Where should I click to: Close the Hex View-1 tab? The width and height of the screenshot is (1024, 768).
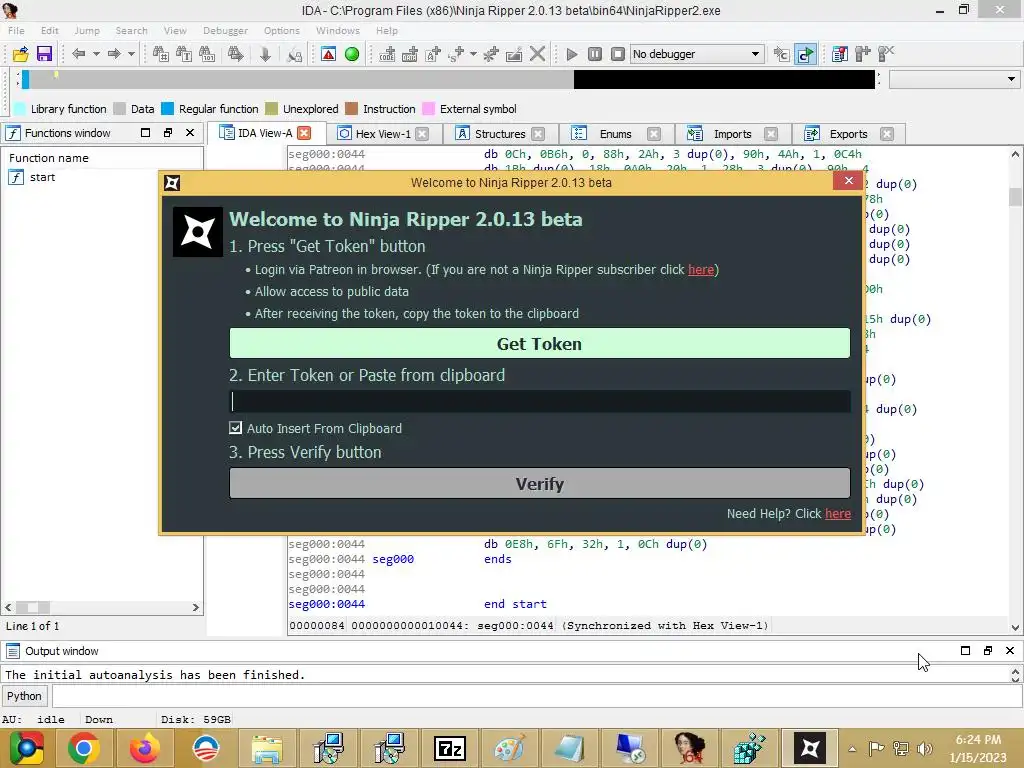click(423, 134)
